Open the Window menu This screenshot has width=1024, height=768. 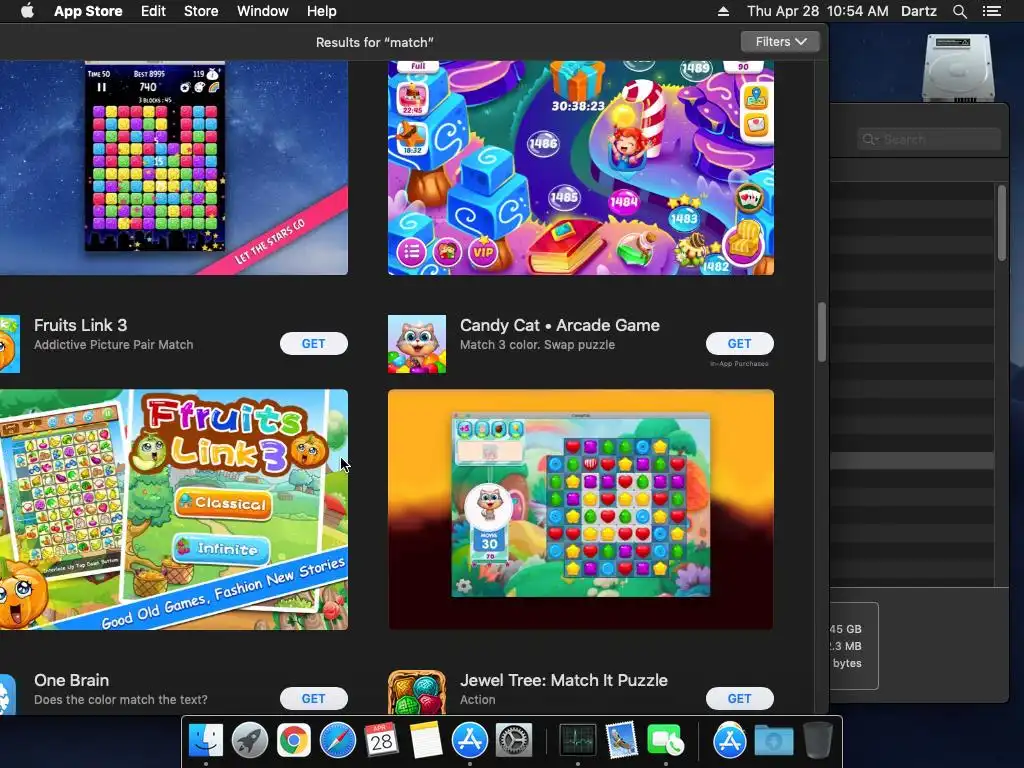coord(263,11)
